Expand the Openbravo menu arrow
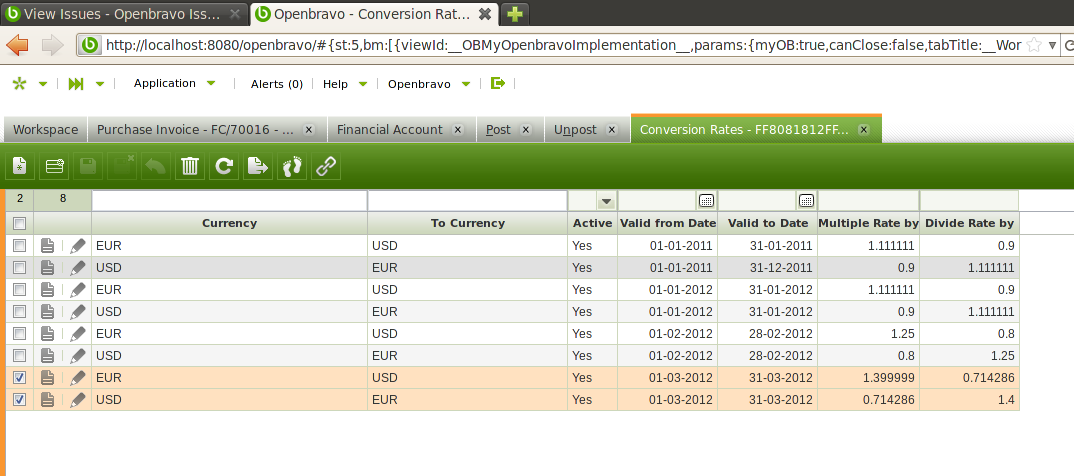The height and width of the screenshot is (476, 1074). coord(466,84)
